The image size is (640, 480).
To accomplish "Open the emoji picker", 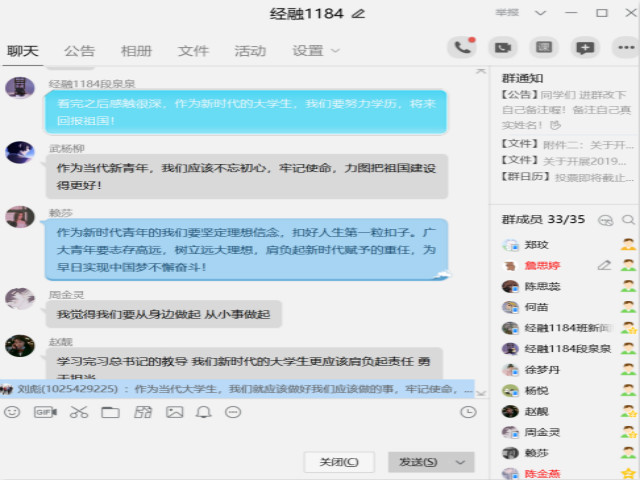I will click(x=12, y=412).
